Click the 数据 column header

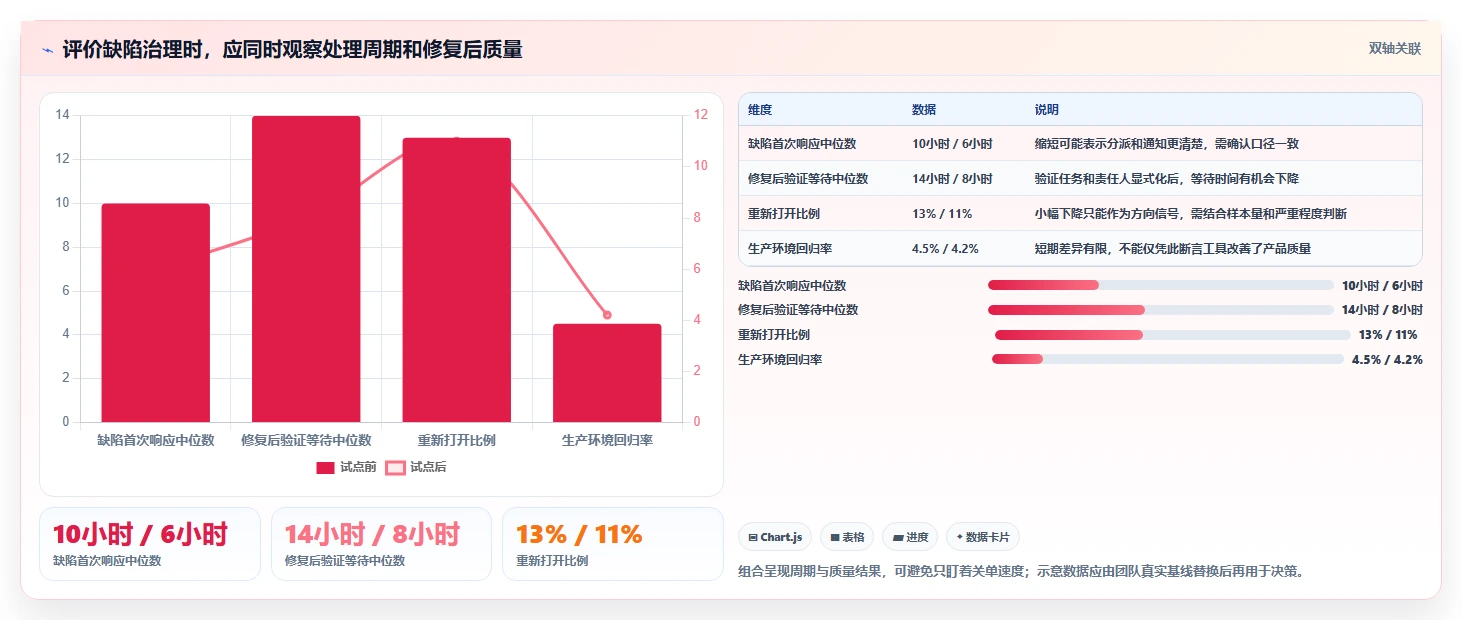[x=924, y=110]
